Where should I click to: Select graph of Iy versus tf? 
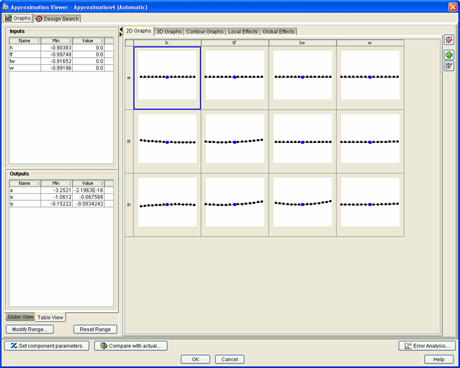coord(235,205)
